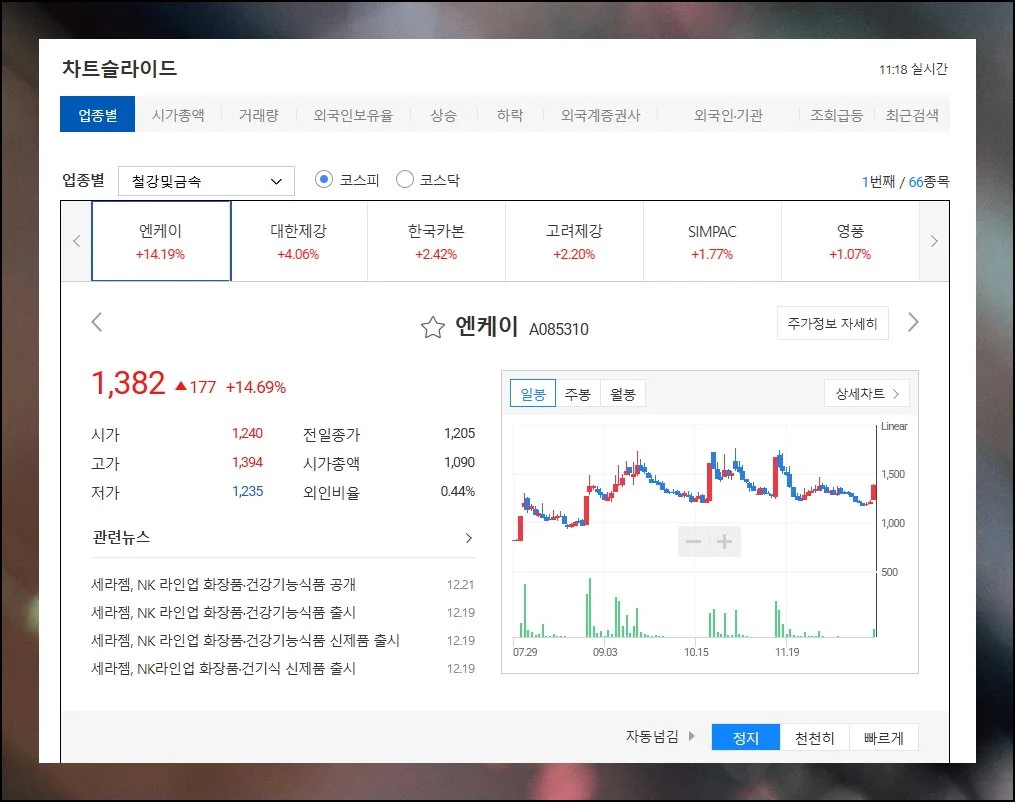The image size is (1015, 802).
Task: Expand 상세차트 detailed chart
Action: coord(866,393)
